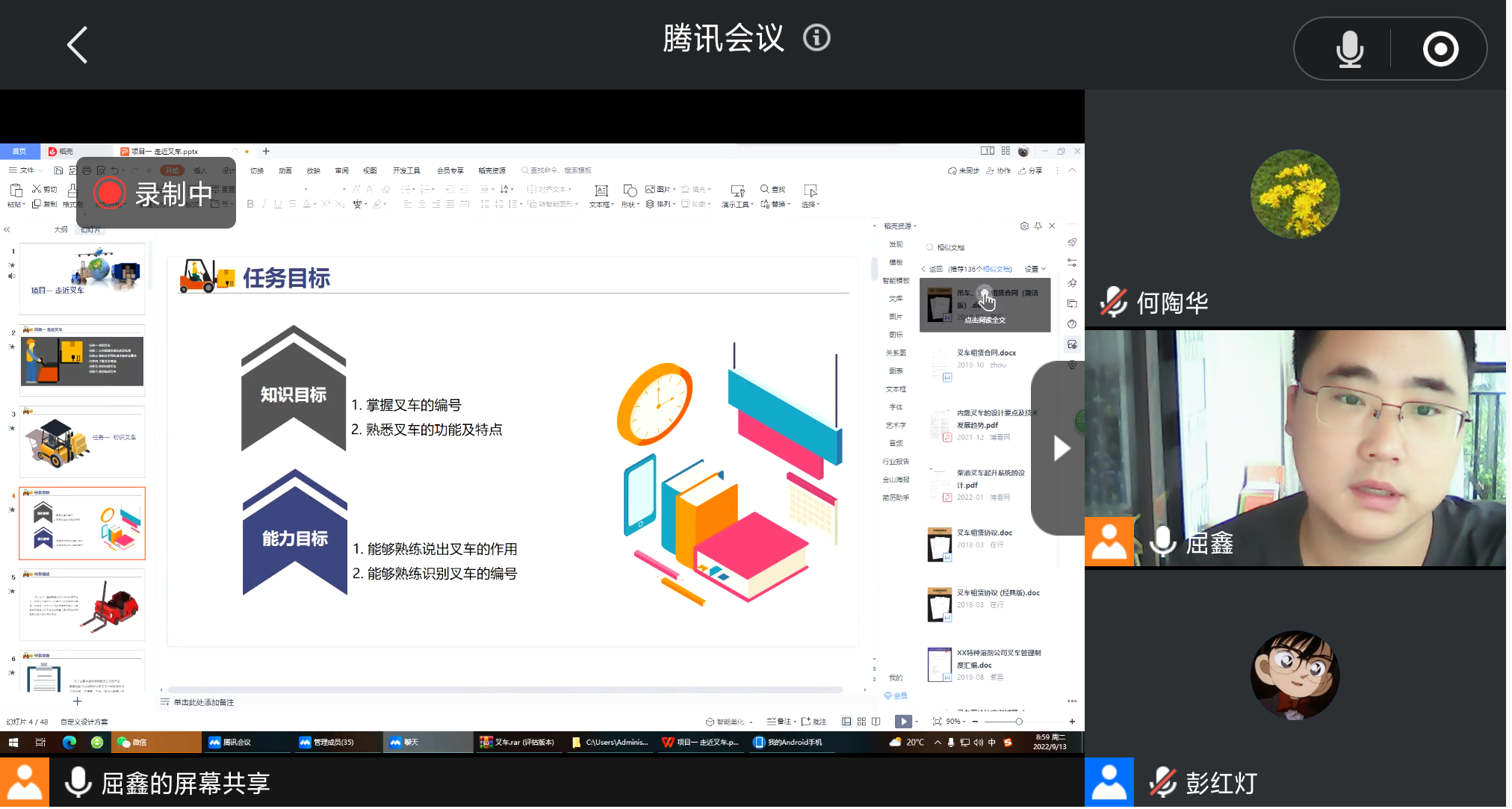Click the settings gear in 稻壳资源 panel
The width and height of the screenshot is (1512, 809).
click(1024, 226)
